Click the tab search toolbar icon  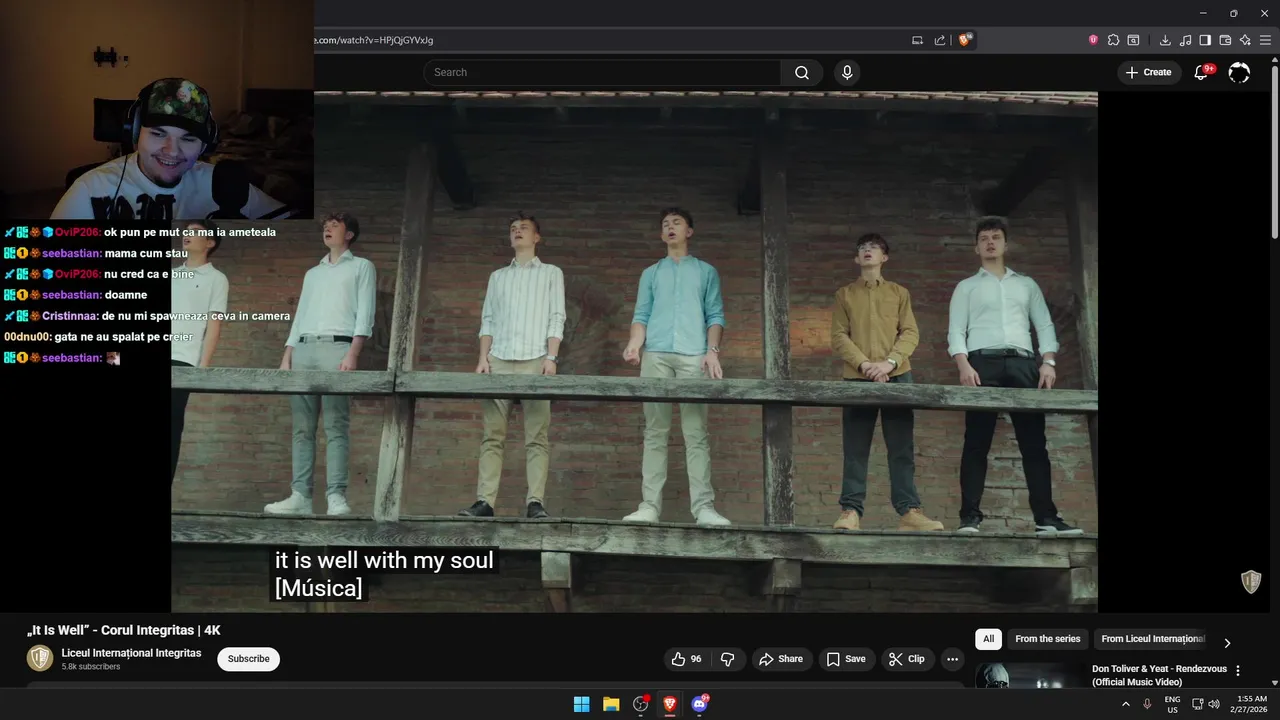tap(1133, 40)
